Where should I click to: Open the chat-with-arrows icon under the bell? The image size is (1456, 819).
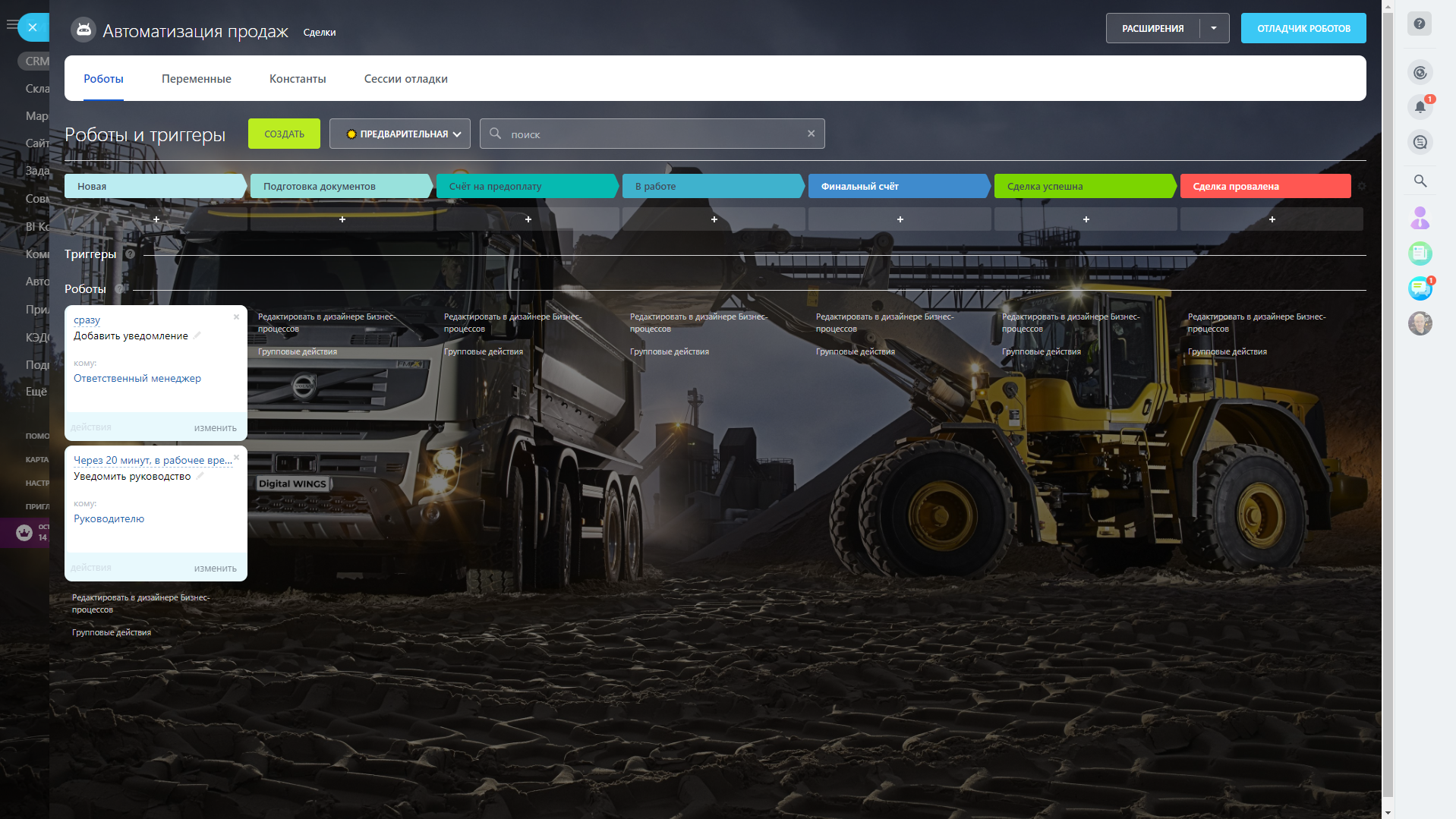(x=1420, y=142)
